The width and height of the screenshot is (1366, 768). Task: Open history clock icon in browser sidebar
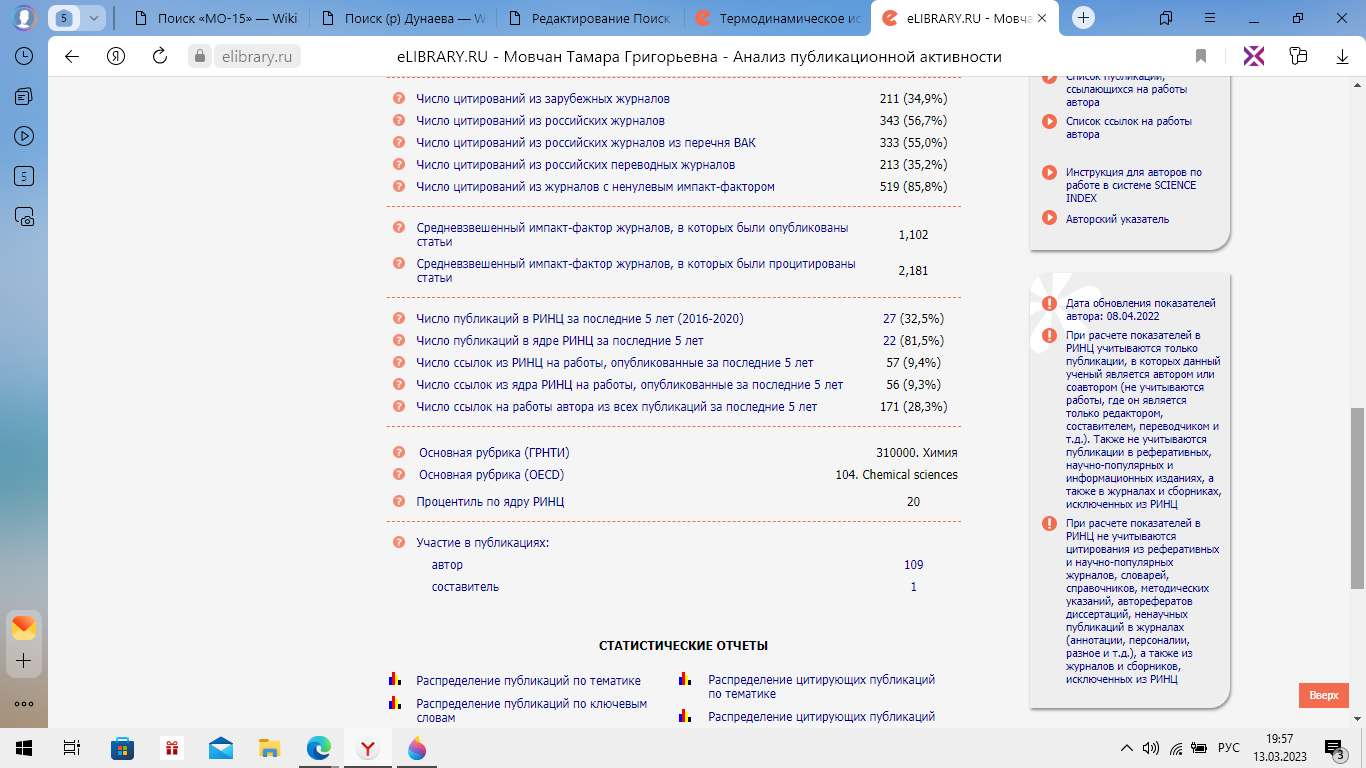pyautogui.click(x=24, y=57)
